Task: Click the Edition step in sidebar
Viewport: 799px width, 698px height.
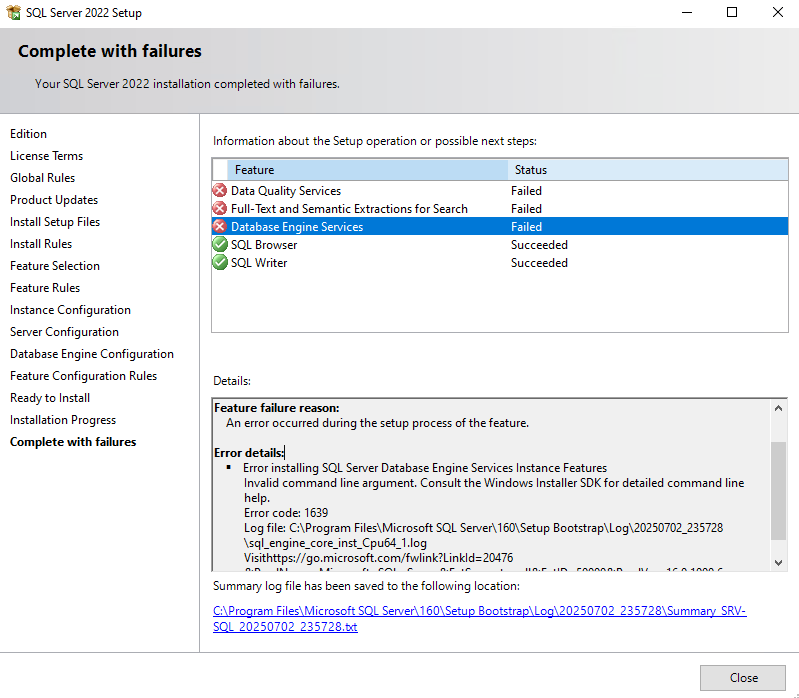Action: (x=29, y=133)
